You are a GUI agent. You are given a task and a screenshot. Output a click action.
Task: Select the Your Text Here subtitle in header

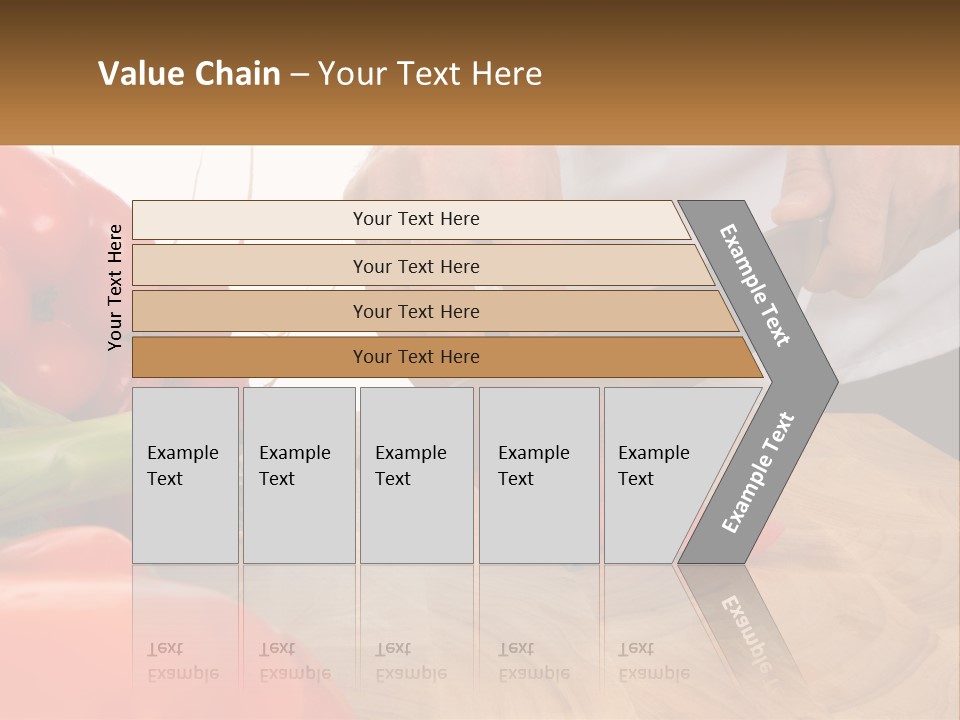(x=430, y=73)
